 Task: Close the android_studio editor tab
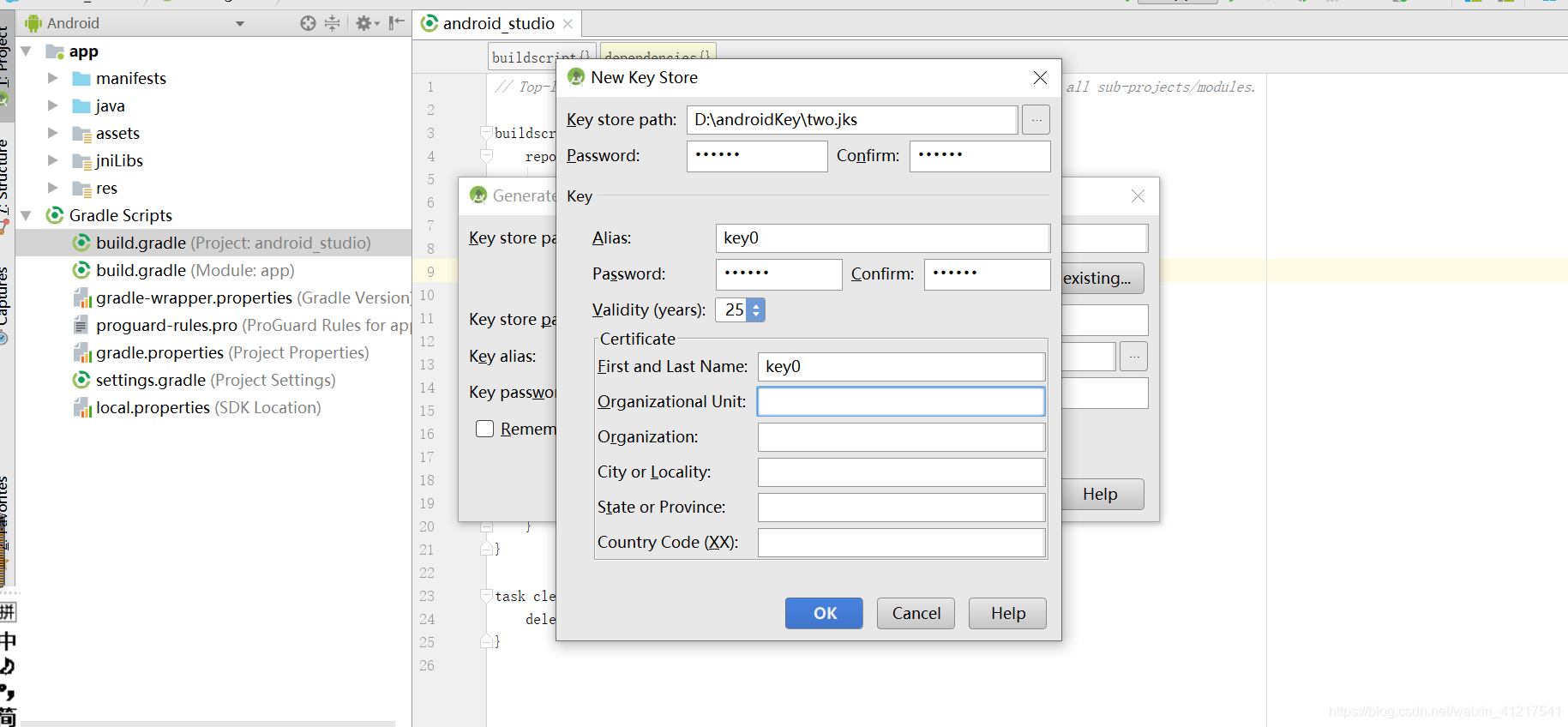(x=568, y=24)
